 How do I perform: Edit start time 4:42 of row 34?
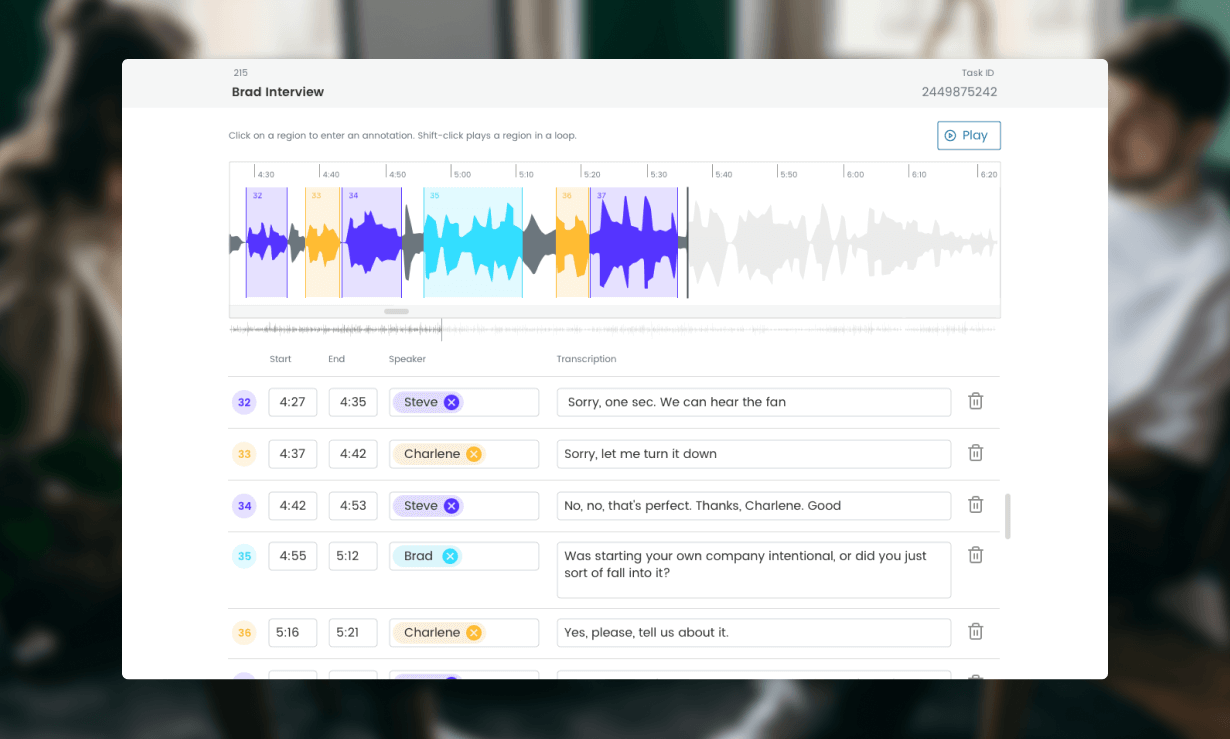293,506
